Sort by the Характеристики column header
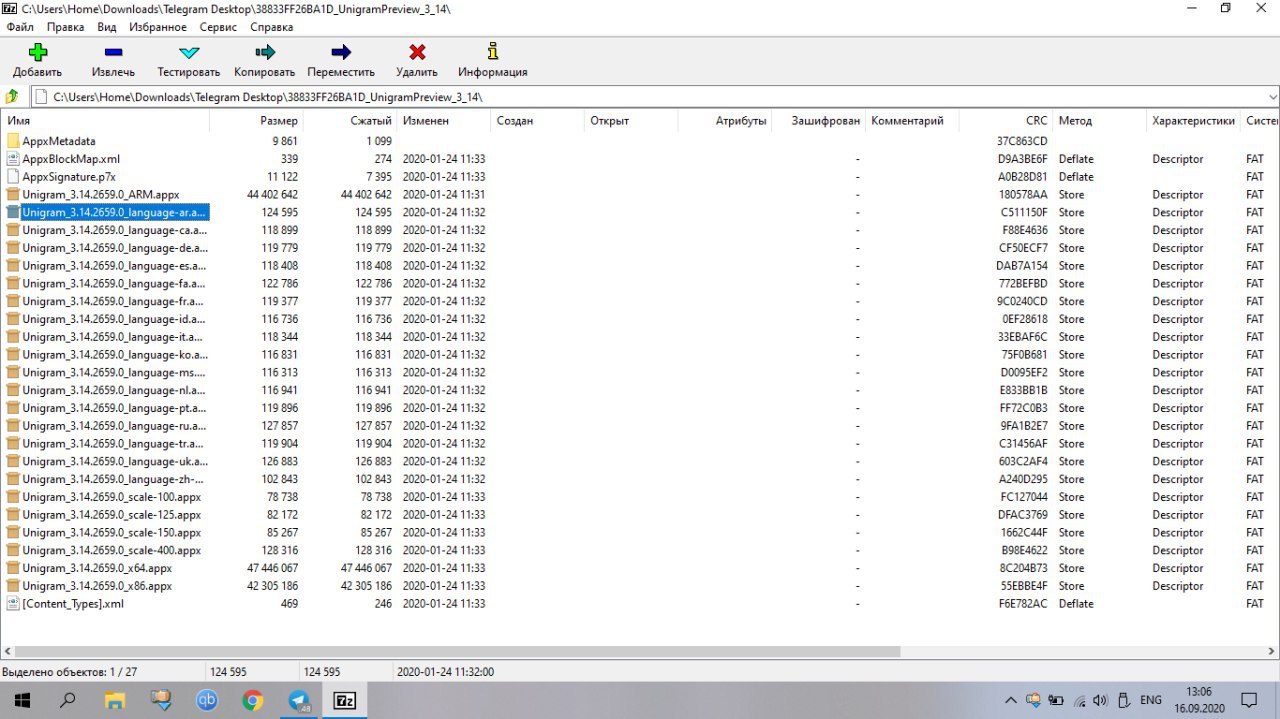The height and width of the screenshot is (719, 1280). tap(1193, 121)
